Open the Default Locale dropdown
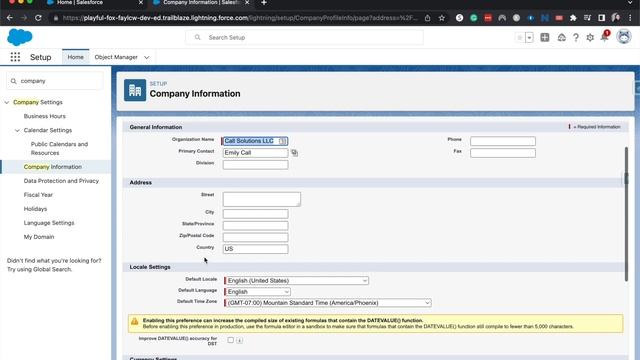Image resolution: width=640 pixels, height=360 pixels. tap(297, 280)
